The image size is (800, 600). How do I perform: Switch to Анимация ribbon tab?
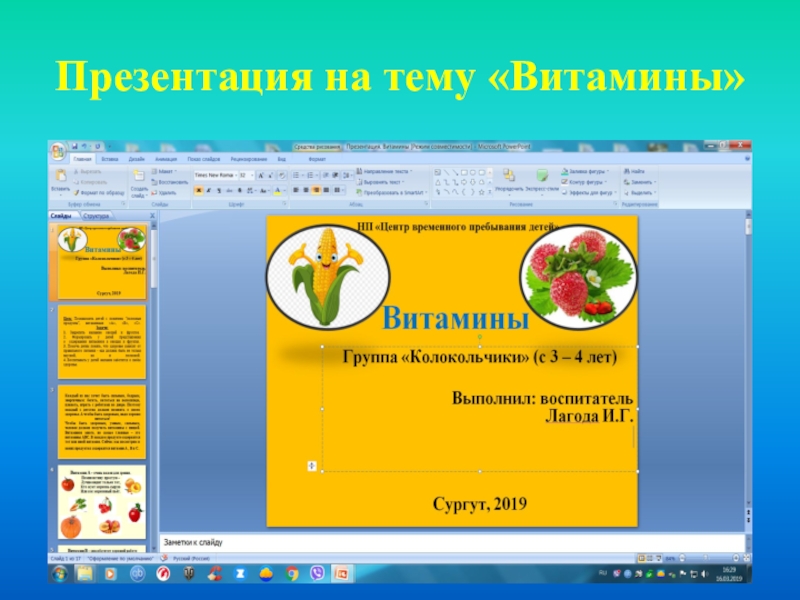166,159
